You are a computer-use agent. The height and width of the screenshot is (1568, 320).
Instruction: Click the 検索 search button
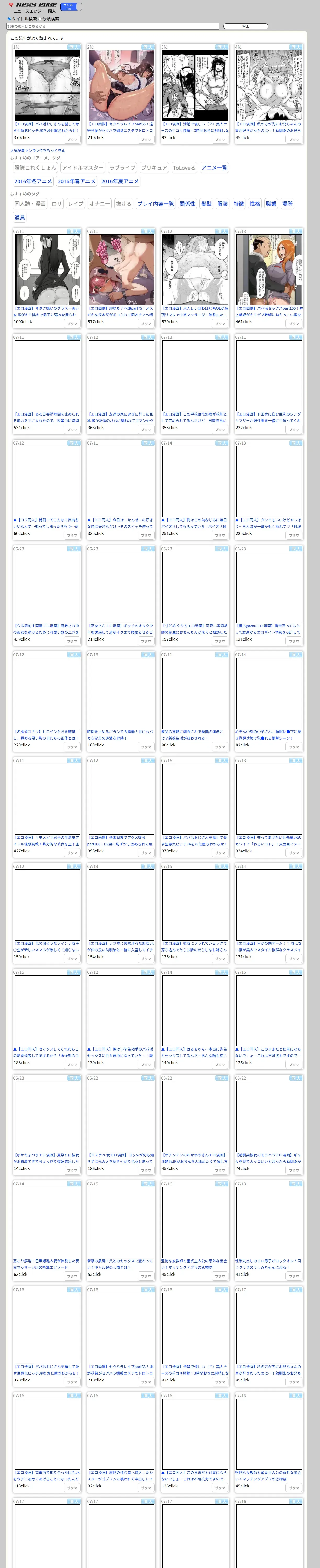pos(245,26)
